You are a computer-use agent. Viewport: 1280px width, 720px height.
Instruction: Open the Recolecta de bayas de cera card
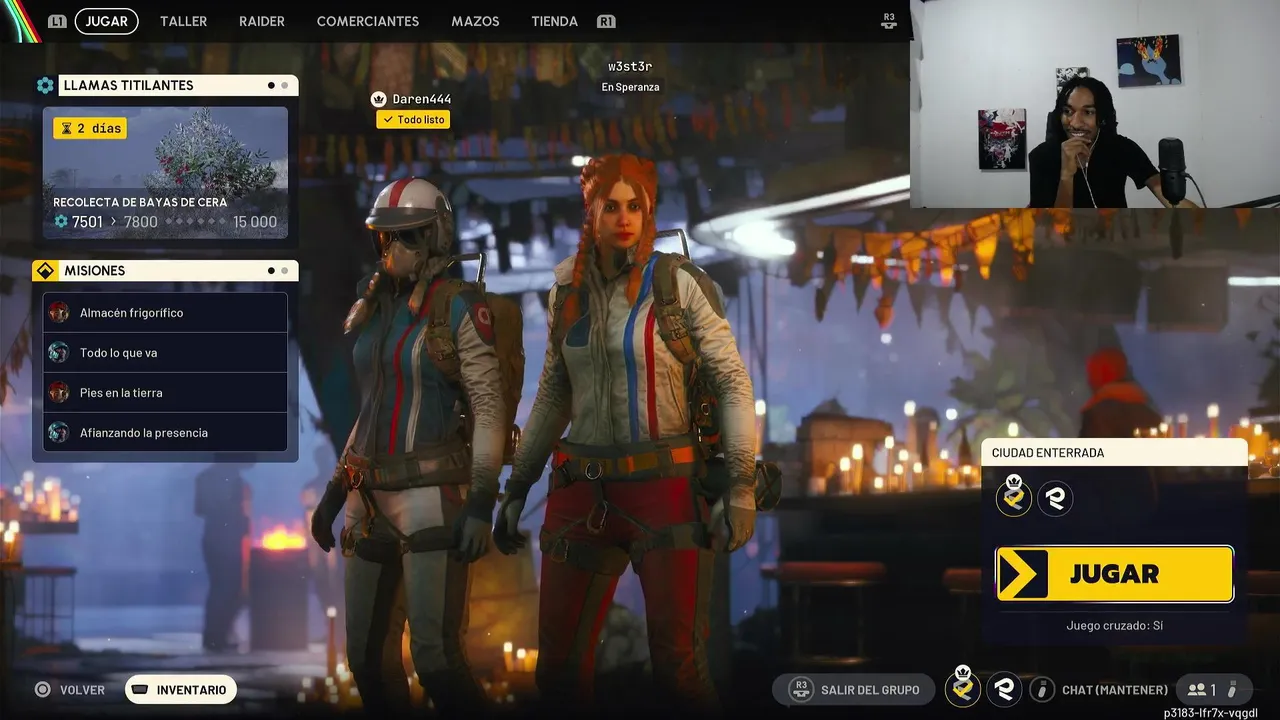[165, 173]
